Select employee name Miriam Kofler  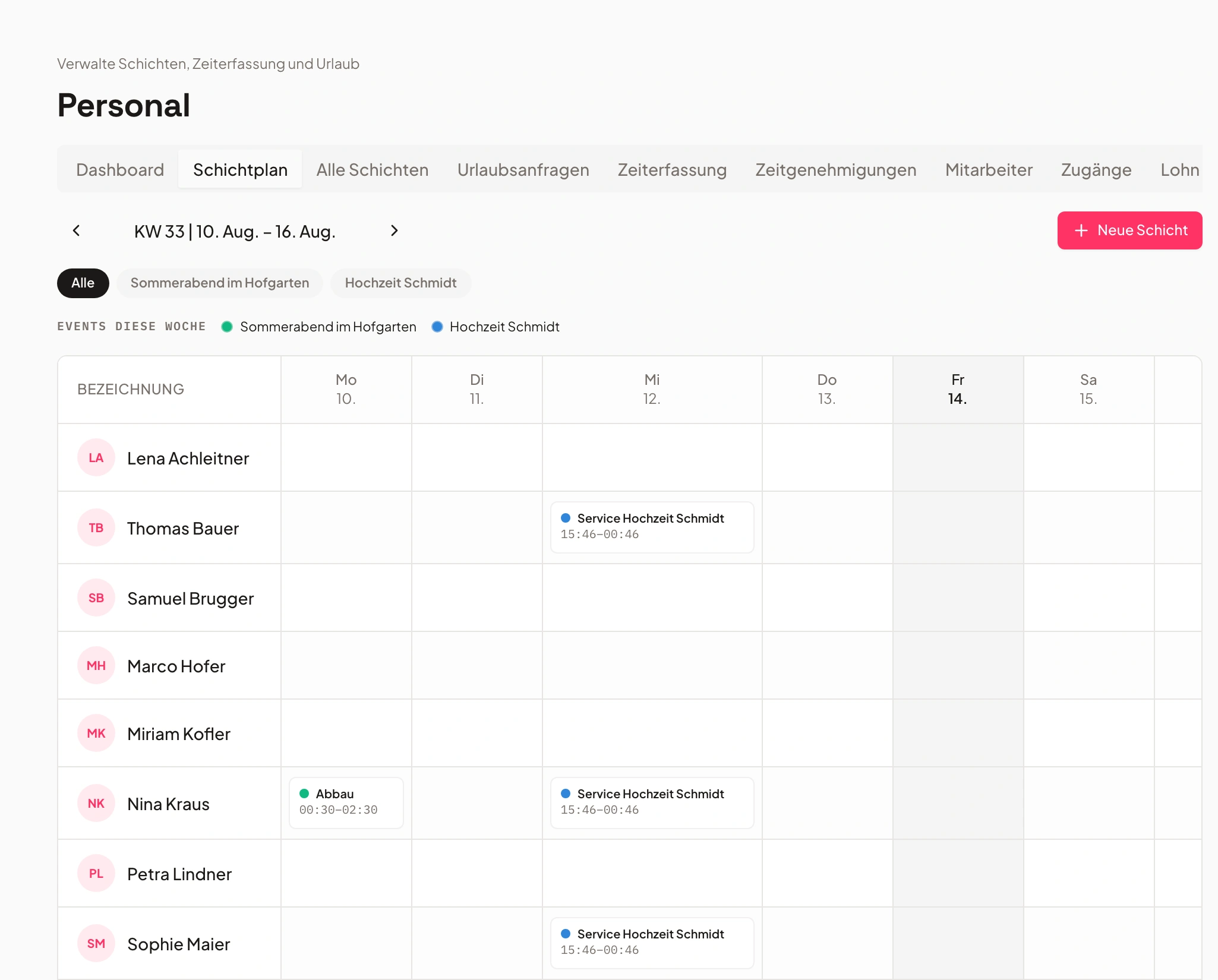click(x=179, y=734)
